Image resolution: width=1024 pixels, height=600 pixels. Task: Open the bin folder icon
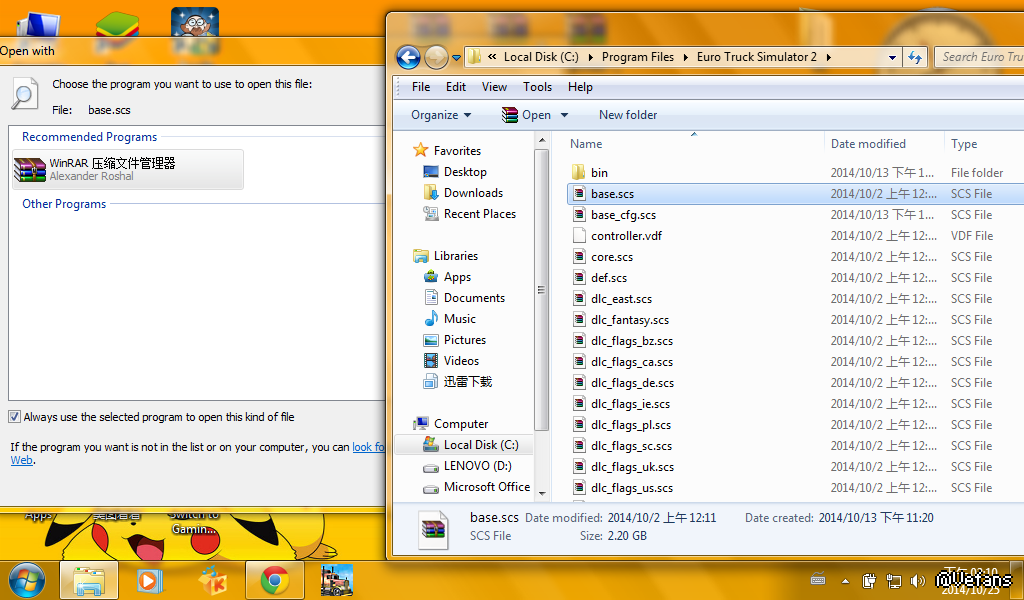pos(579,172)
